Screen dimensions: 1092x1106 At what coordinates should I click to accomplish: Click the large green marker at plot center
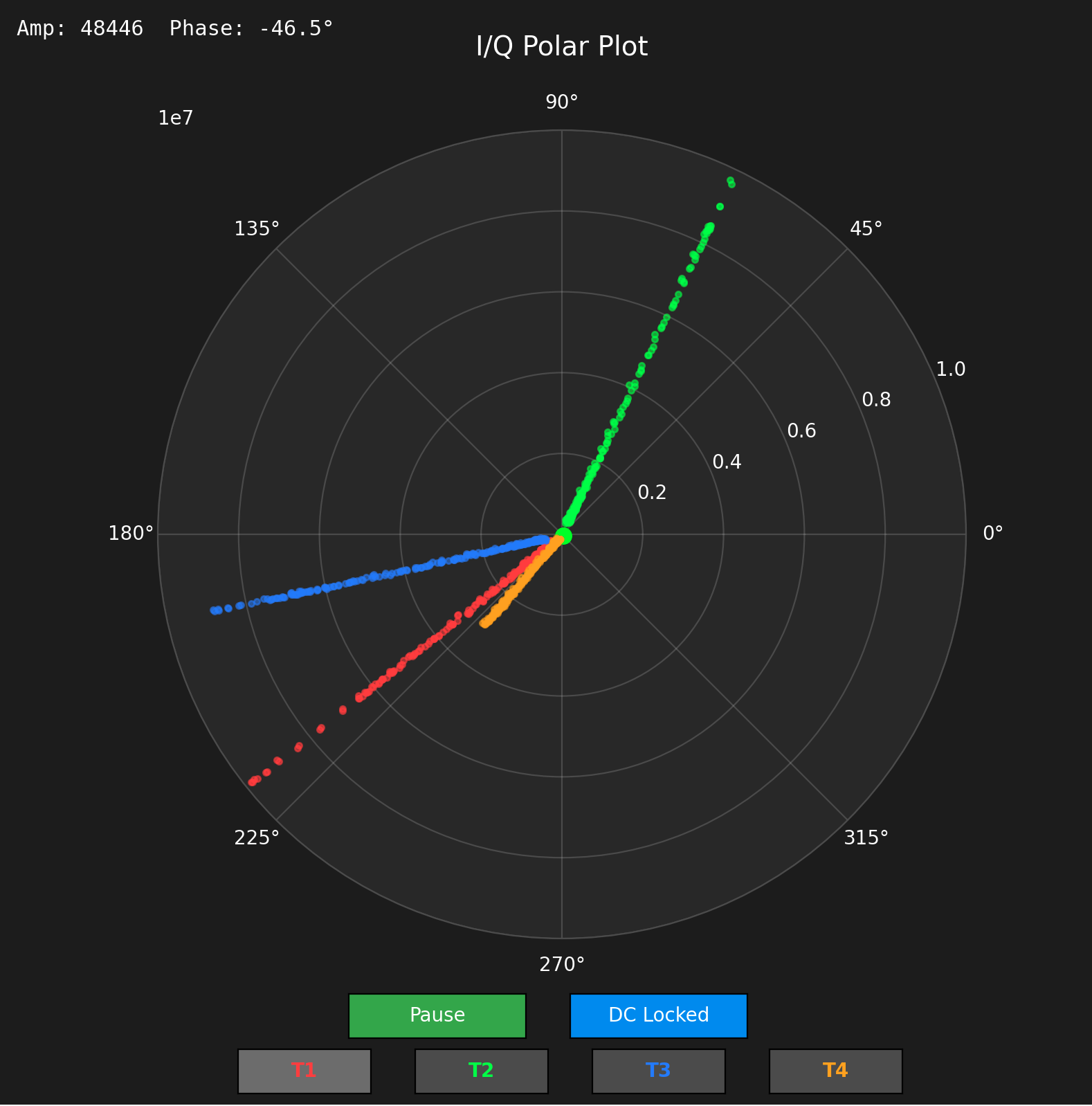pos(563,536)
